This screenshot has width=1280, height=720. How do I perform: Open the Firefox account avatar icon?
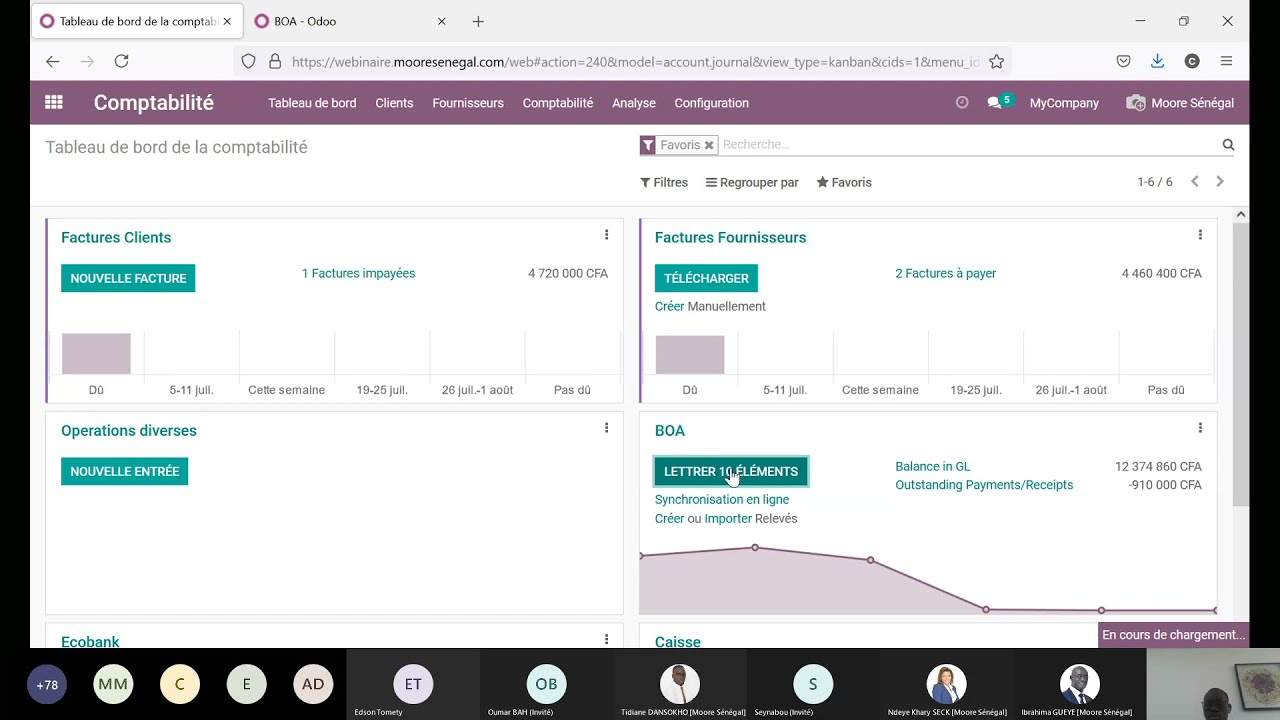tap(1192, 61)
